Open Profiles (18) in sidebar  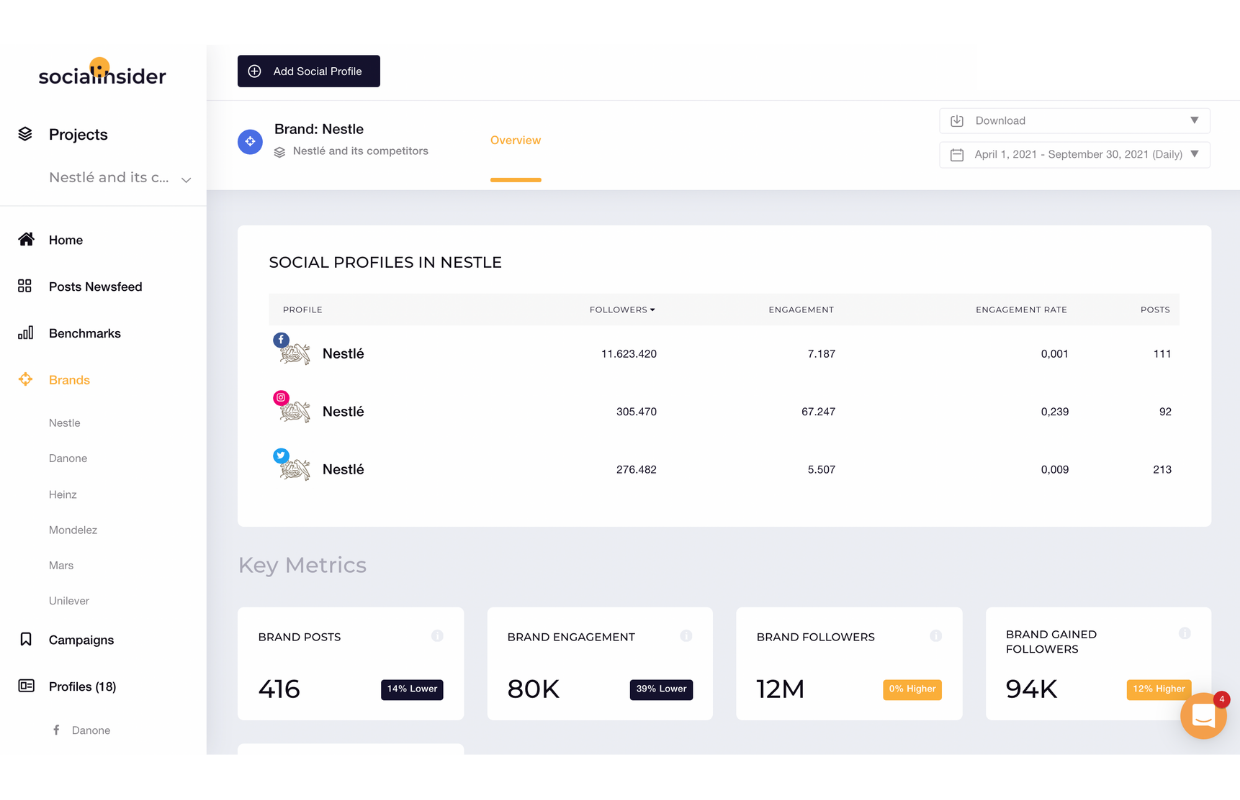(x=82, y=687)
